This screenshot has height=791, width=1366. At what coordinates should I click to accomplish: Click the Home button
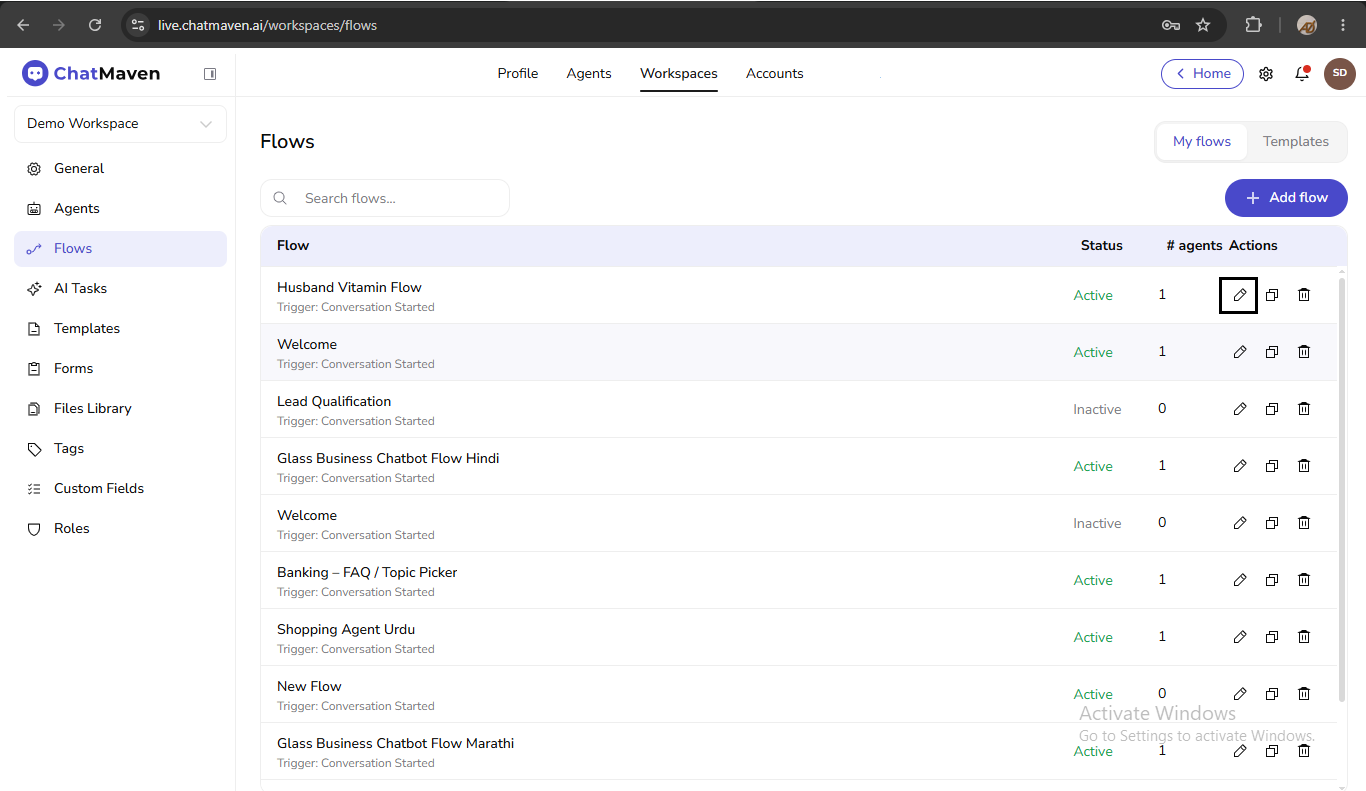click(x=1202, y=74)
